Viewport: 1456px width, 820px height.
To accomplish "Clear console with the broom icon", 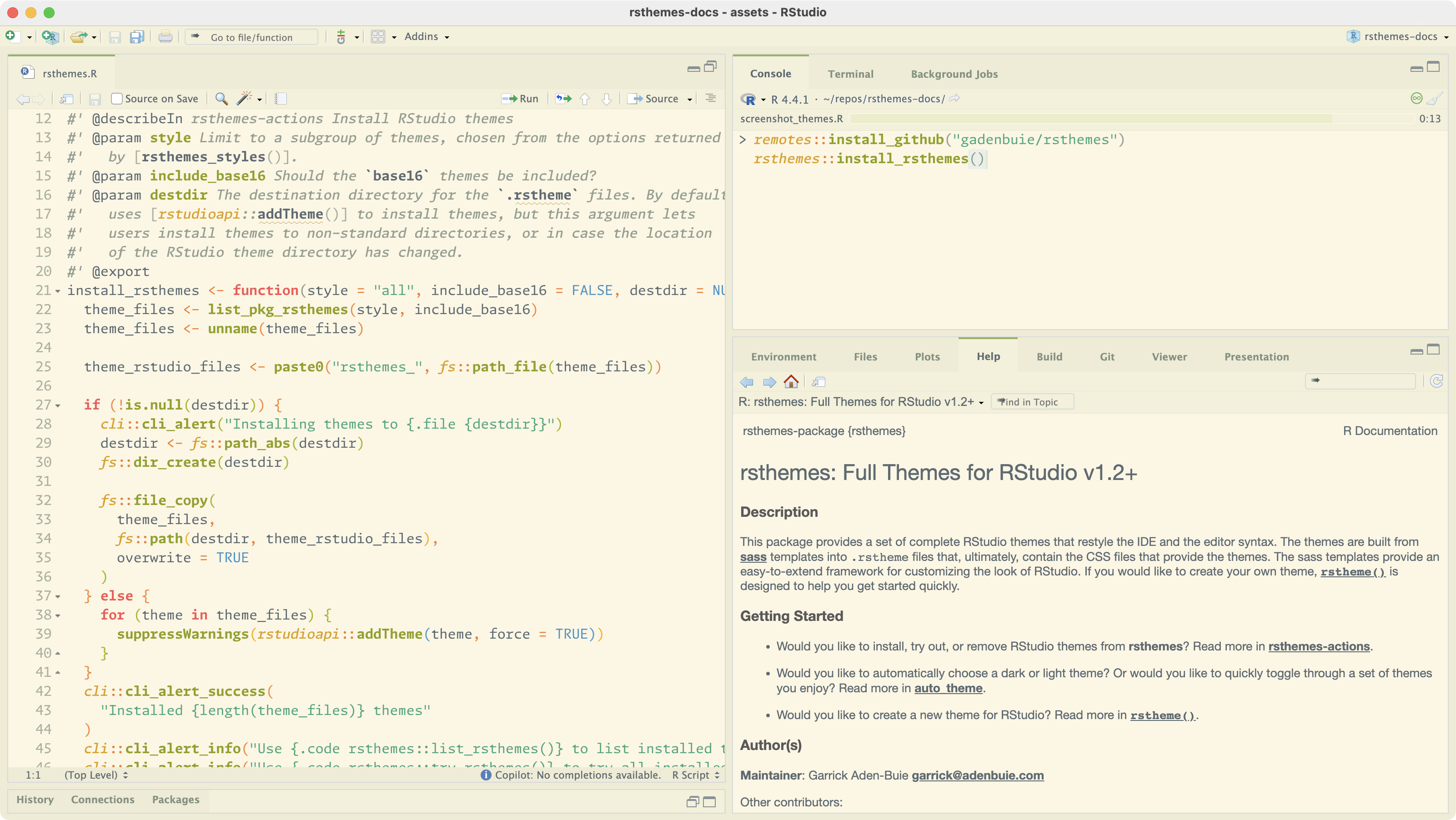I will [1434, 99].
